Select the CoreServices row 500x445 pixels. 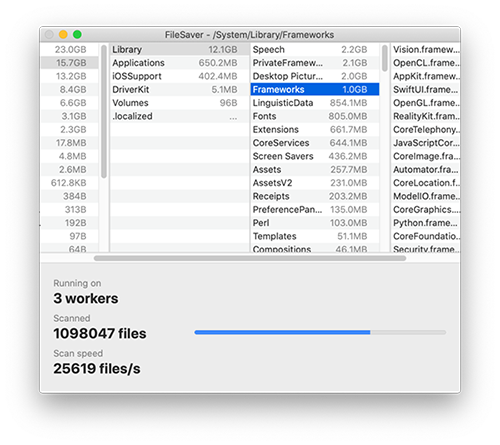click(315, 143)
